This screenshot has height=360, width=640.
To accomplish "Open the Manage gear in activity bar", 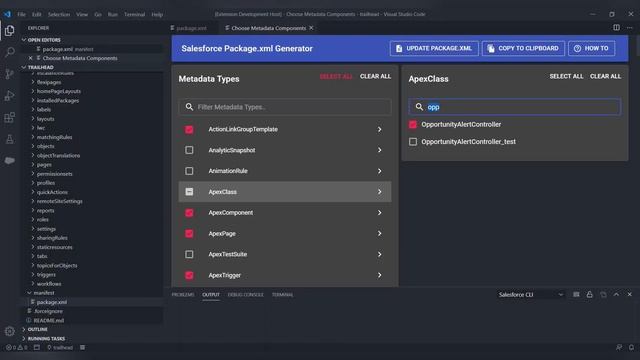I will coord(9,331).
